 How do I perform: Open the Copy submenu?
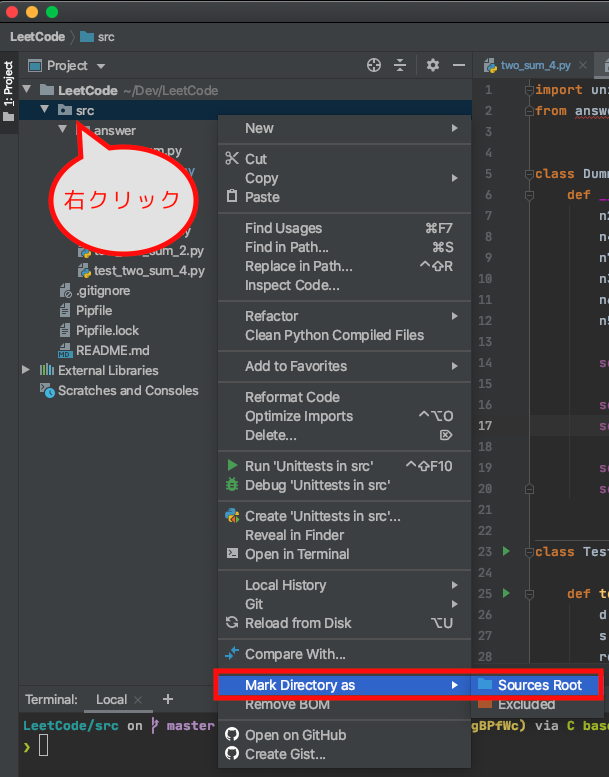(x=344, y=178)
